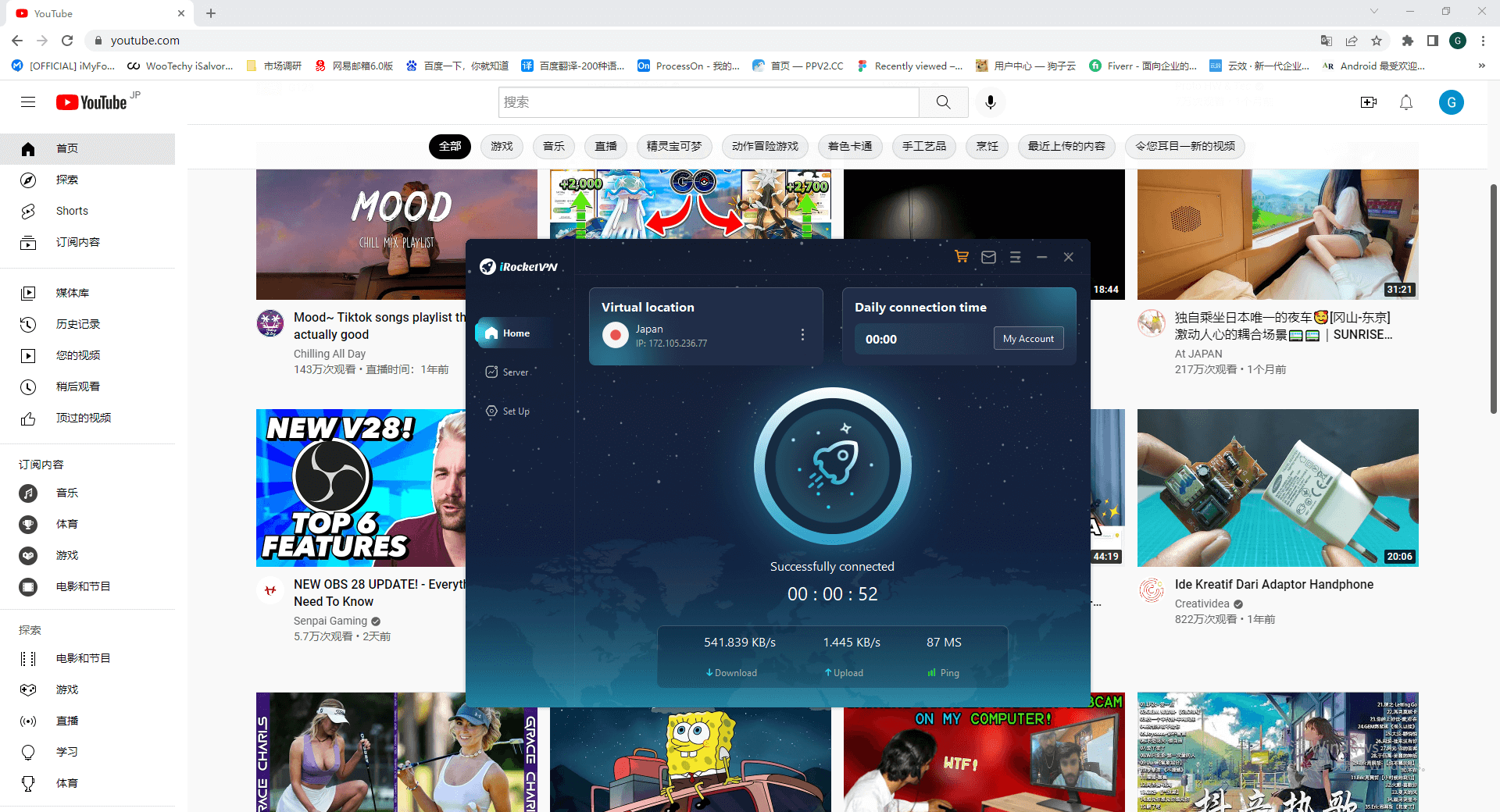The width and height of the screenshot is (1500, 812).
Task: Open 稍后观看 in the sidebar
Action: coord(87,386)
